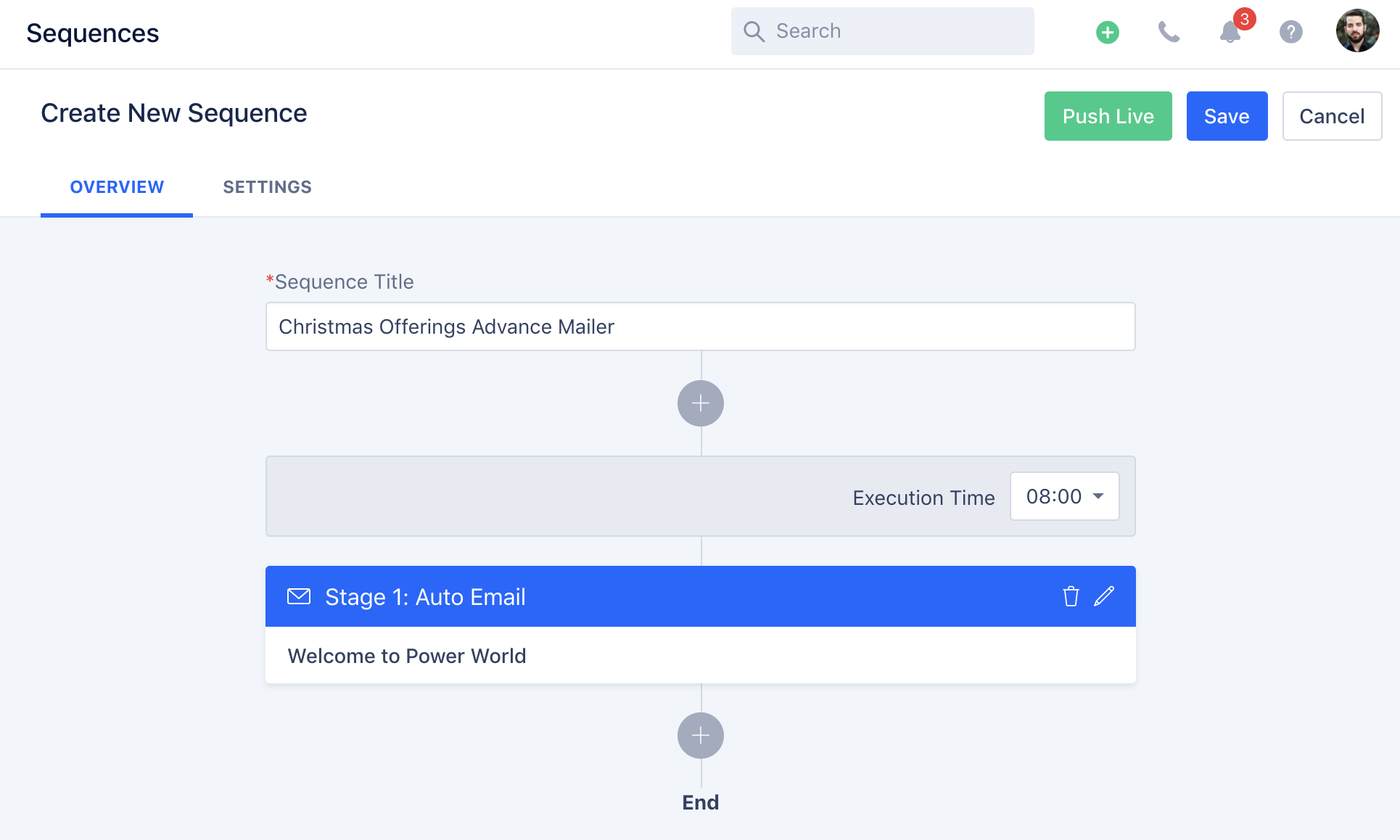Edit Stage 1 with pencil icon
The image size is (1400, 840).
(1104, 596)
